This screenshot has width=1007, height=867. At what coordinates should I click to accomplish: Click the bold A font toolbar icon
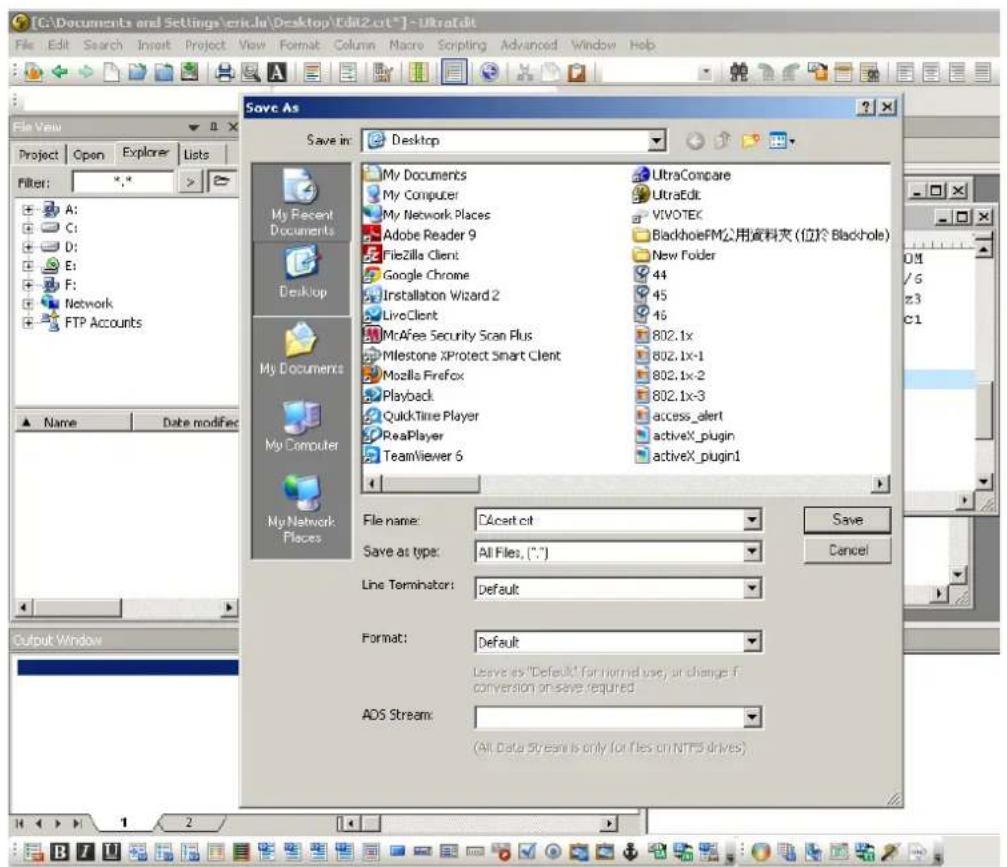point(277,72)
